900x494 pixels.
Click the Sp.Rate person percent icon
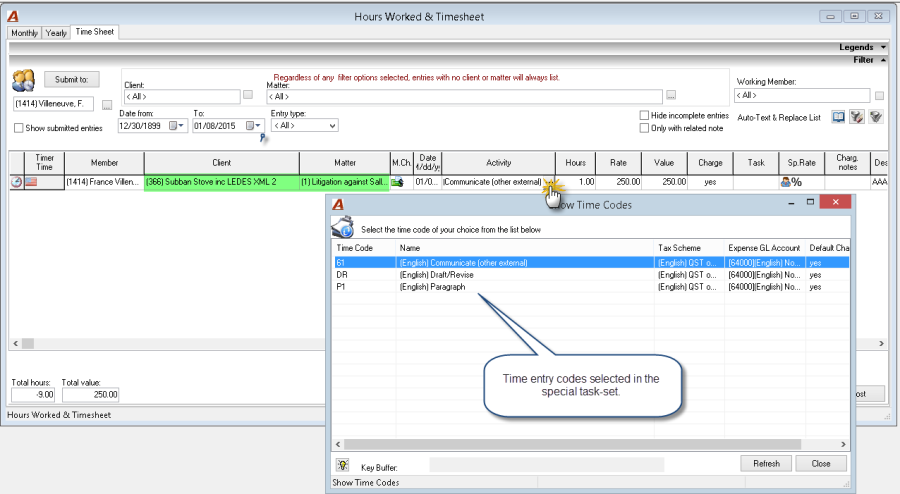point(792,182)
